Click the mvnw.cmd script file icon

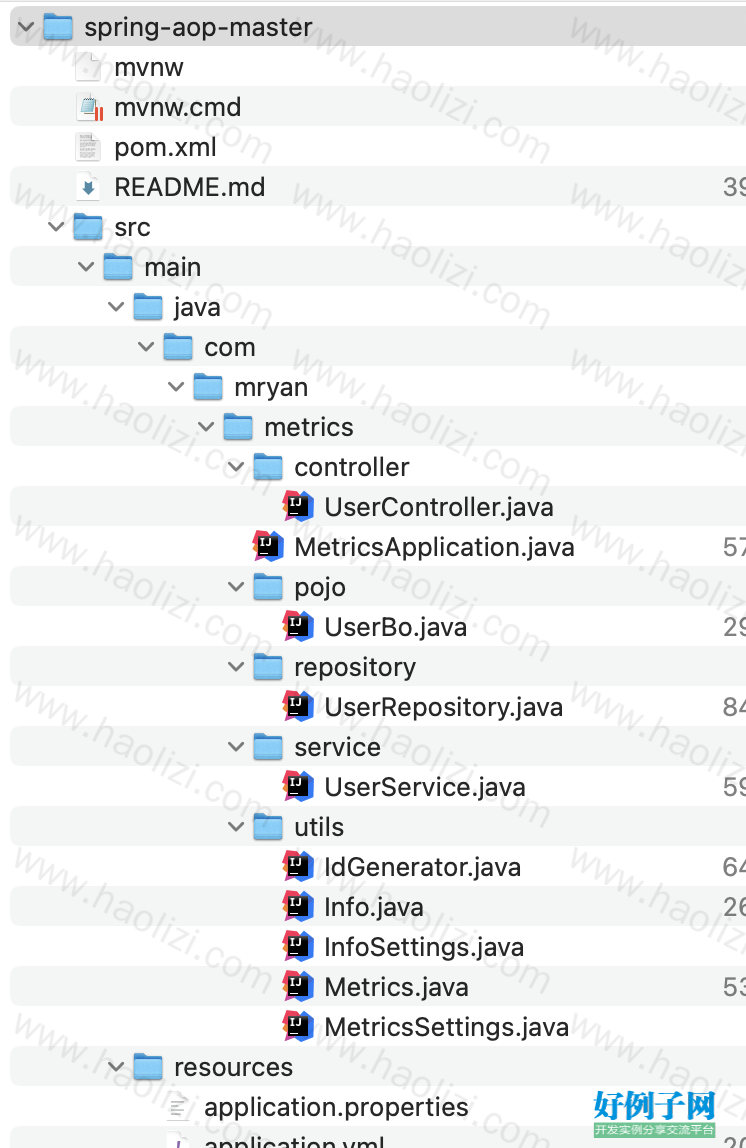89,107
